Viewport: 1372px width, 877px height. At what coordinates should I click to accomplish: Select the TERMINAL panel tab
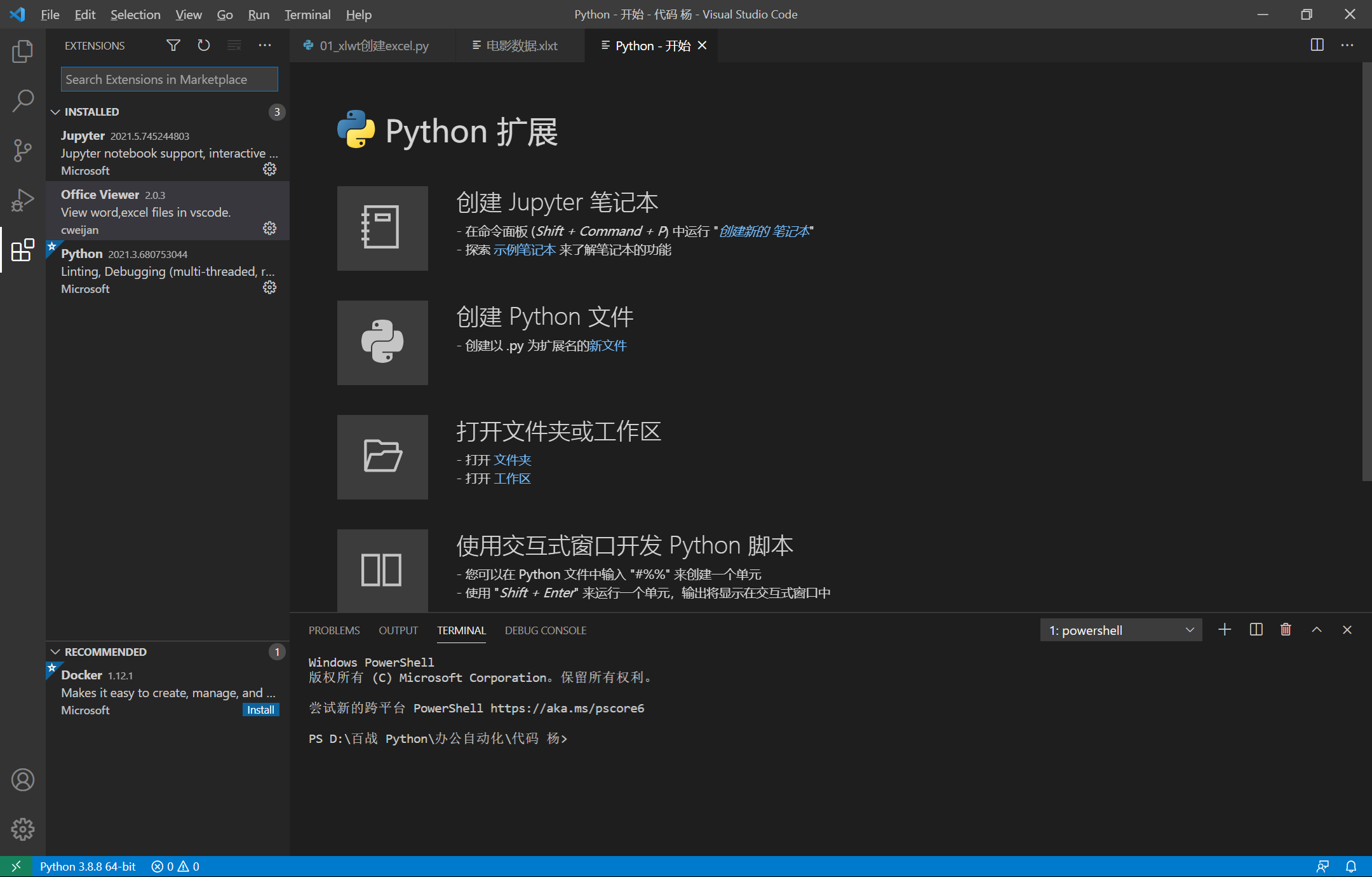pyautogui.click(x=461, y=630)
